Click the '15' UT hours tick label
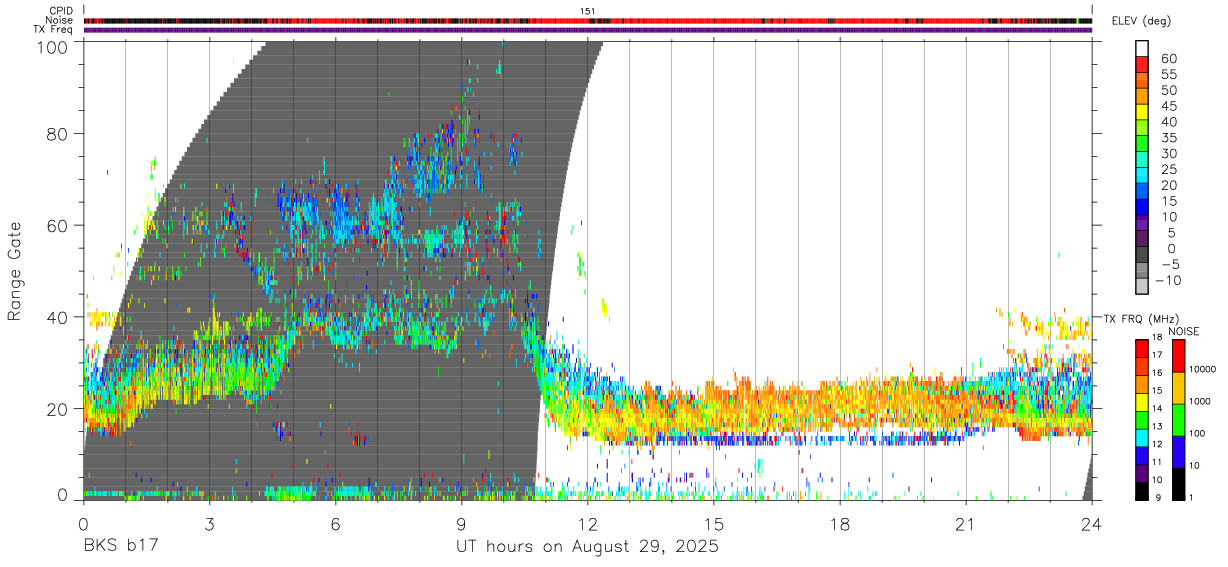This screenshot has height=567, width=1228. 714,523
